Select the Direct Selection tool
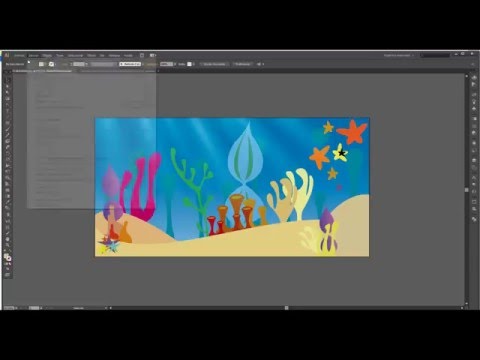 point(8,86)
